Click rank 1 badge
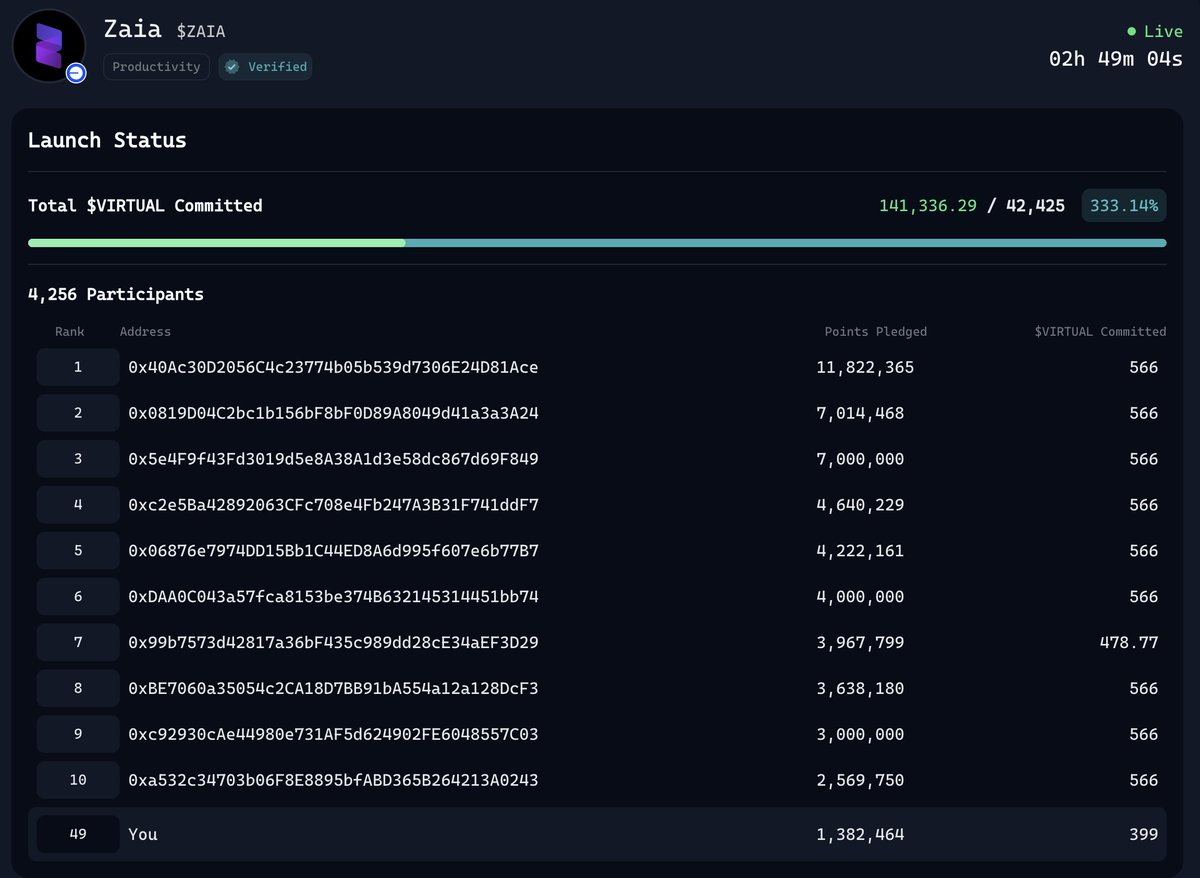 (x=78, y=367)
